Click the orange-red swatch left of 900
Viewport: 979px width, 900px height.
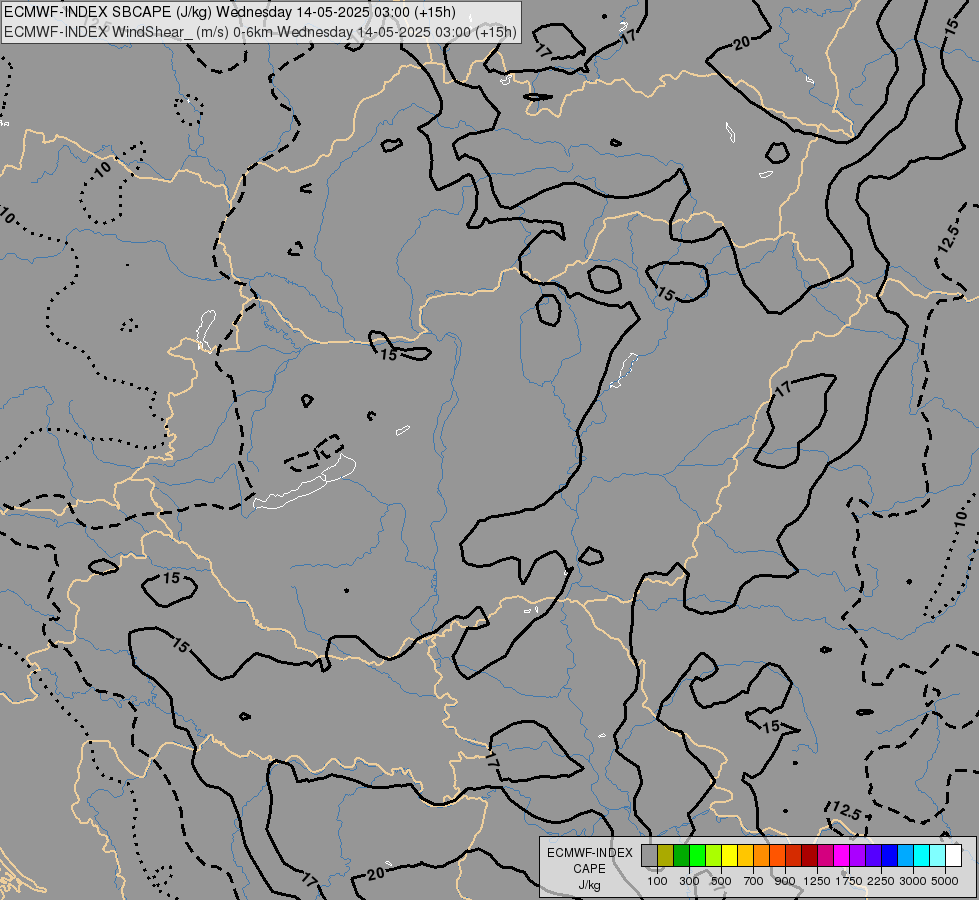click(x=777, y=855)
